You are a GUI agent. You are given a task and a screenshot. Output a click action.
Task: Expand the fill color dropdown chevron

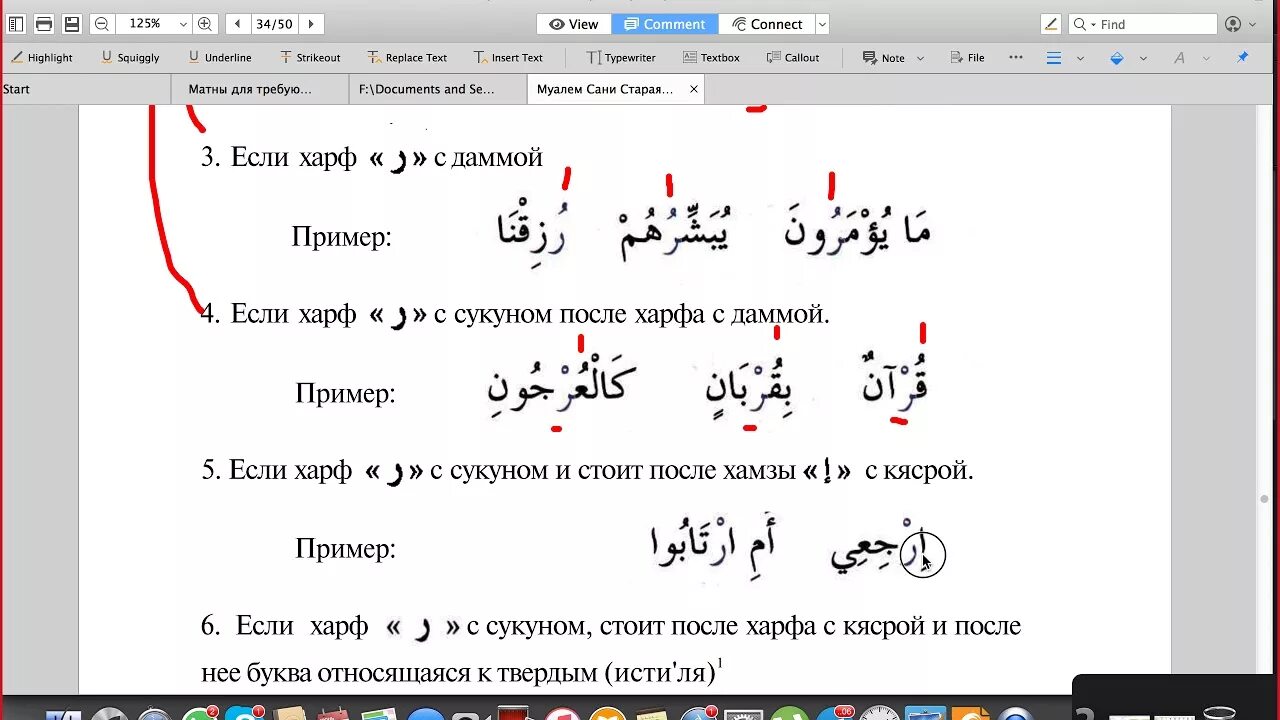1144,58
